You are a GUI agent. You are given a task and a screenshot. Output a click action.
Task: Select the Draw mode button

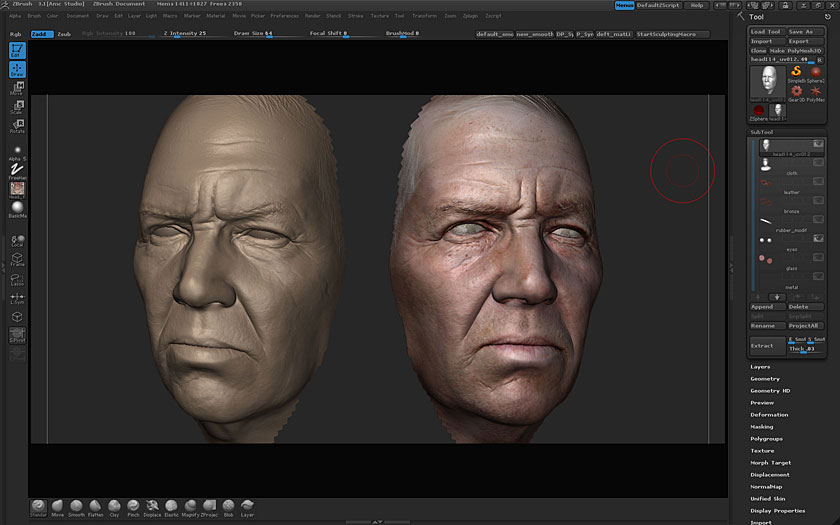pyautogui.click(x=17, y=70)
